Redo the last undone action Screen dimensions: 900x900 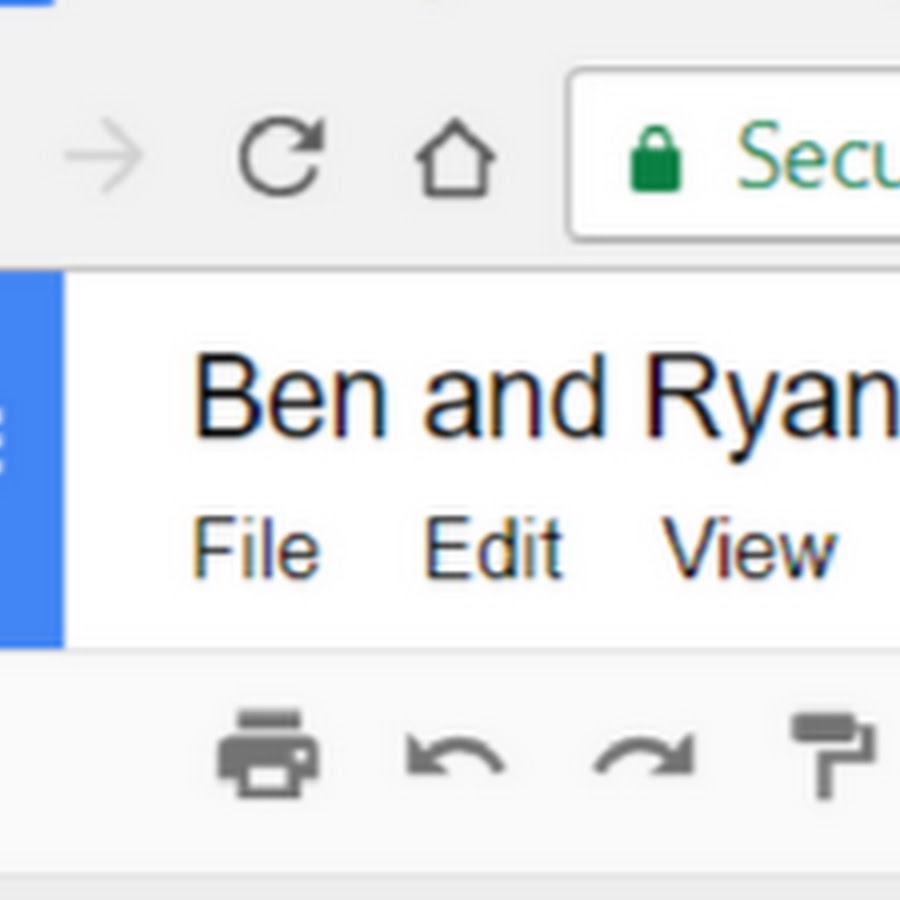643,756
